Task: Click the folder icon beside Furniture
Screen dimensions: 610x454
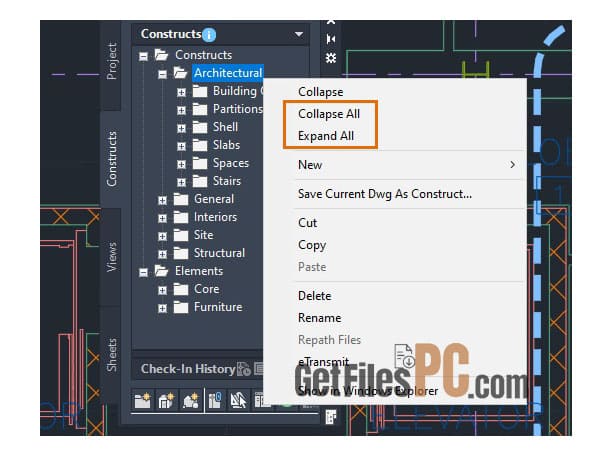Action: [181, 307]
